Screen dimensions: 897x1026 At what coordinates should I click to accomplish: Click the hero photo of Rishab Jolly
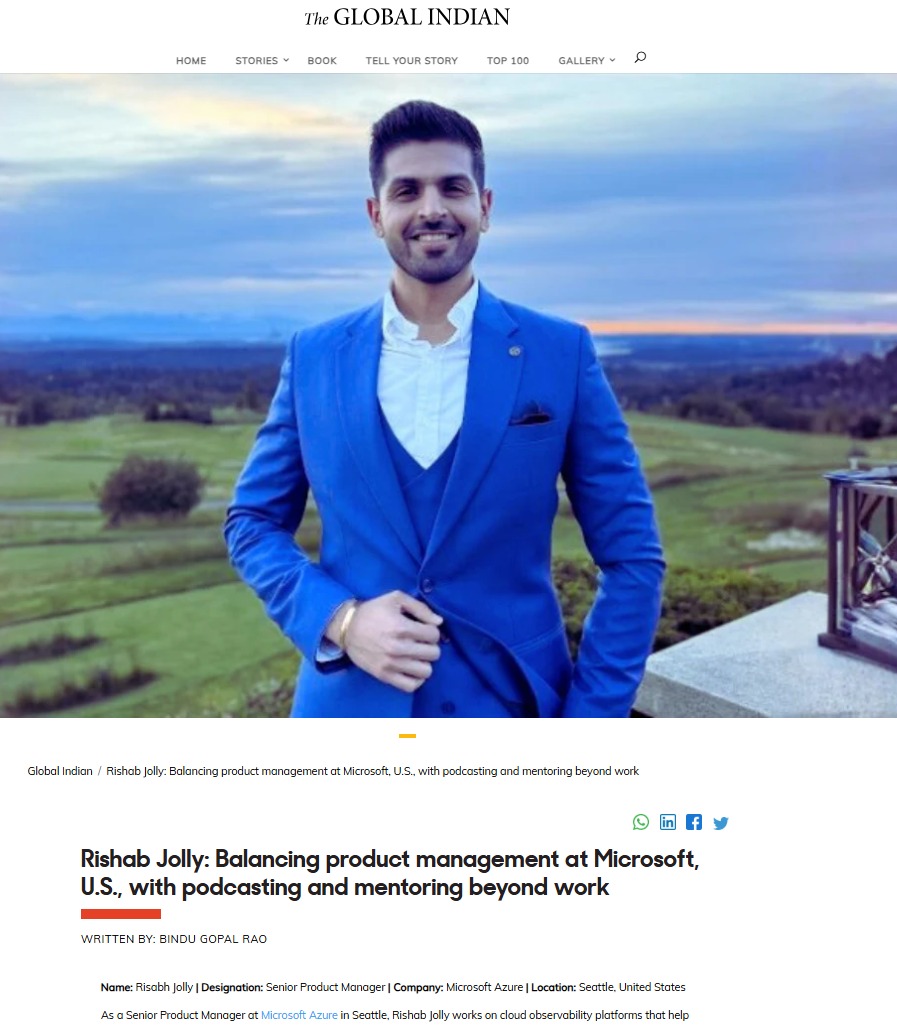[448, 395]
